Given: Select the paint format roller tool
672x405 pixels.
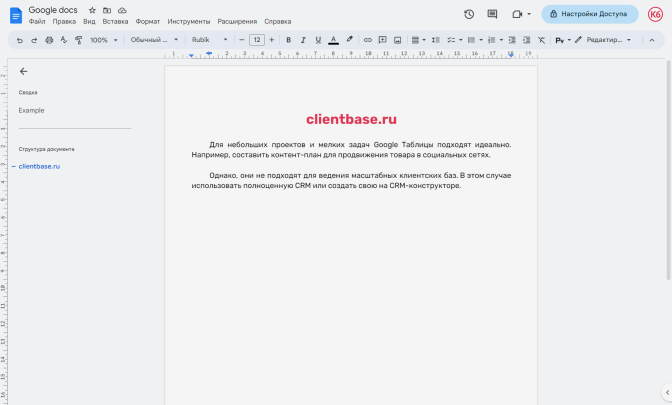Looking at the screenshot, I should 79,40.
